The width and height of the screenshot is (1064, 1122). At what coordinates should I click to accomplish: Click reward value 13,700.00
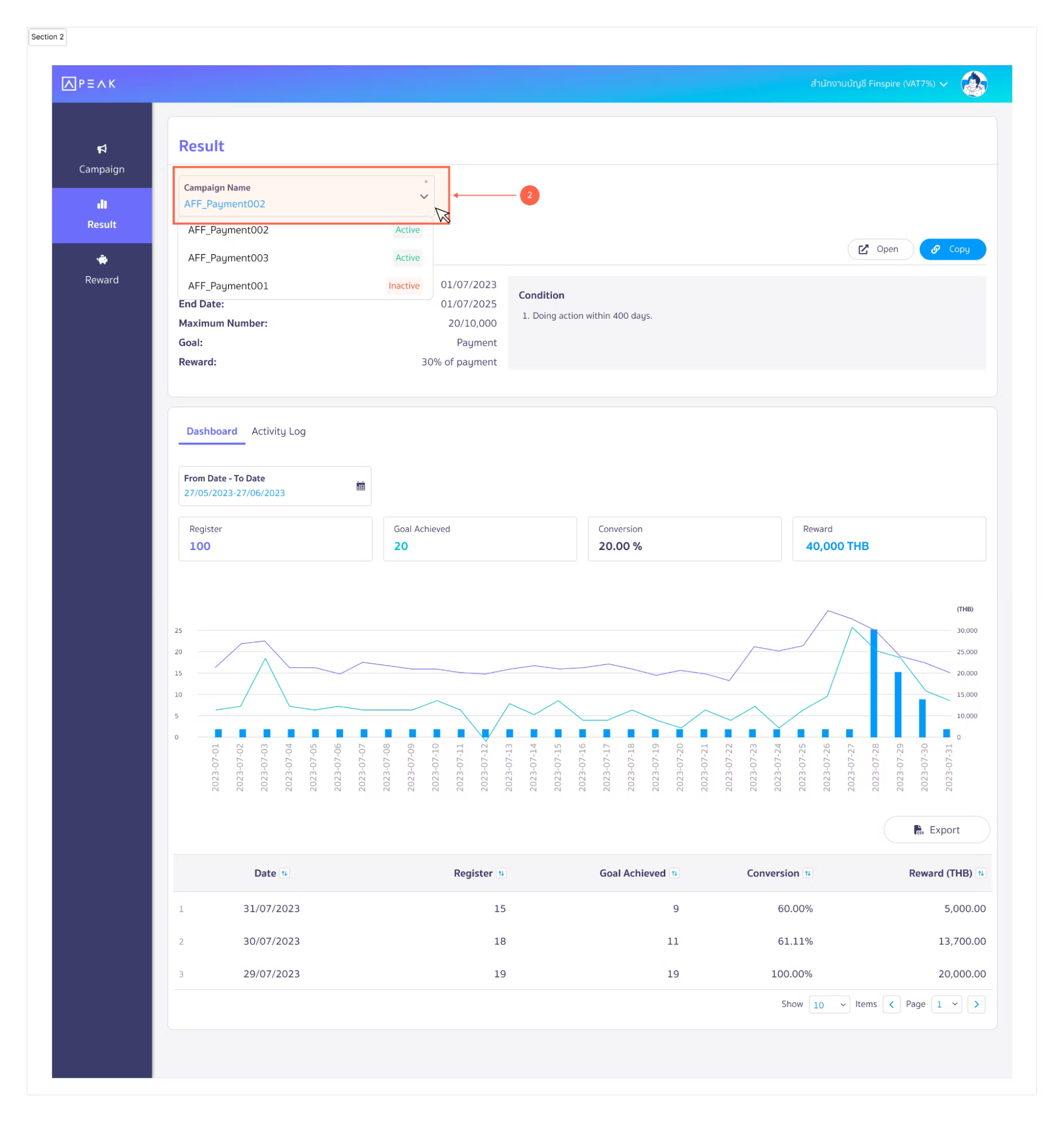962,942
